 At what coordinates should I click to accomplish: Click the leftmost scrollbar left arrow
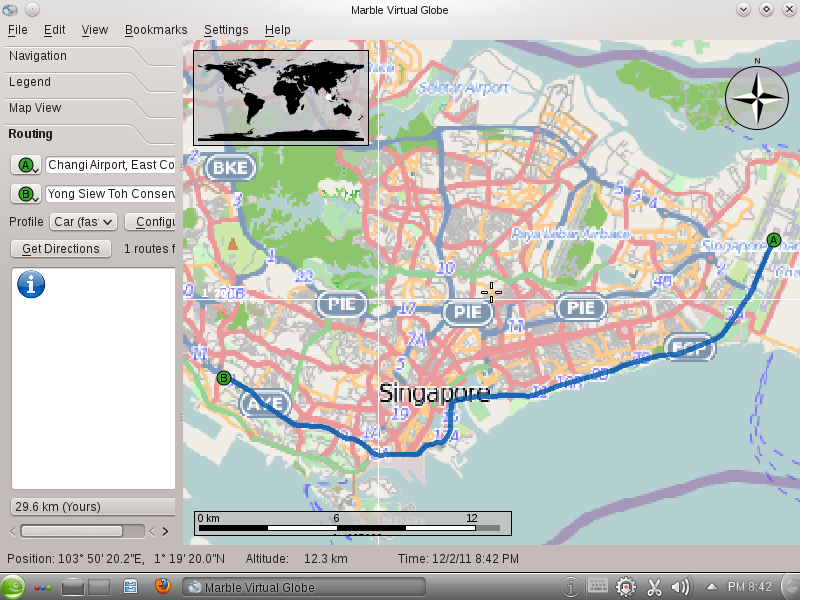[13, 532]
